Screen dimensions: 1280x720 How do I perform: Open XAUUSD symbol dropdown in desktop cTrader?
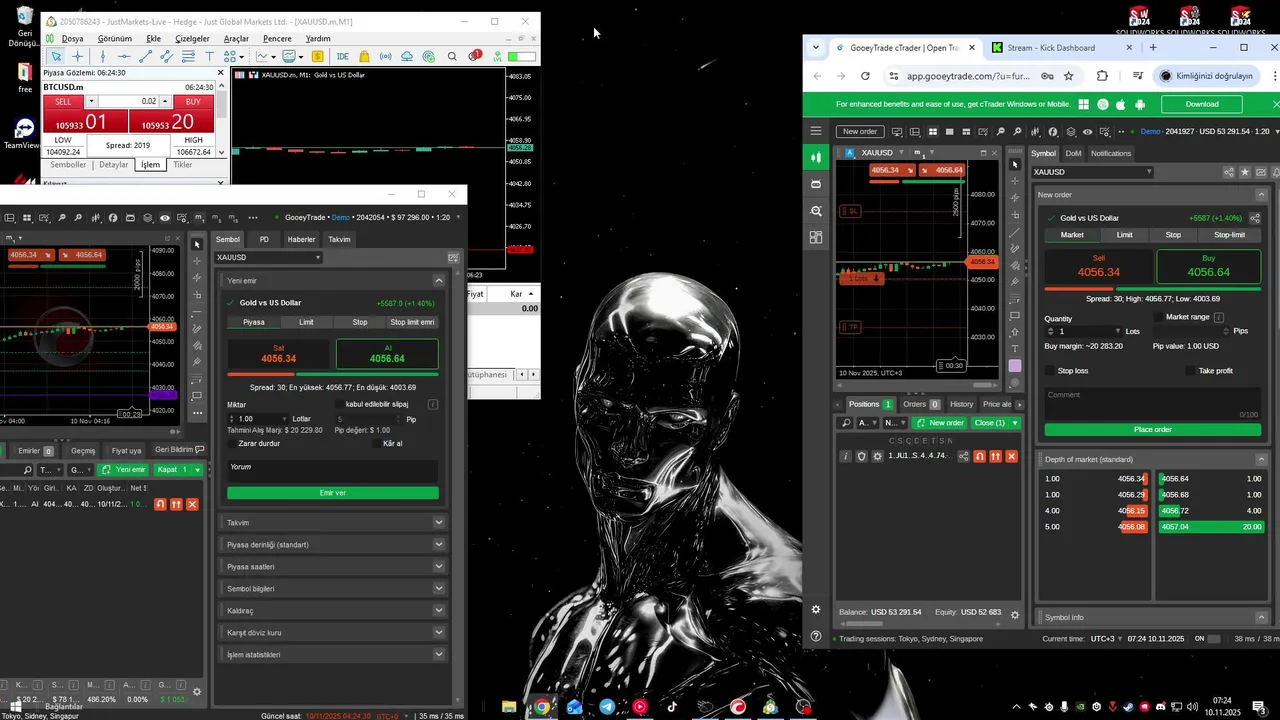[x=270, y=257]
